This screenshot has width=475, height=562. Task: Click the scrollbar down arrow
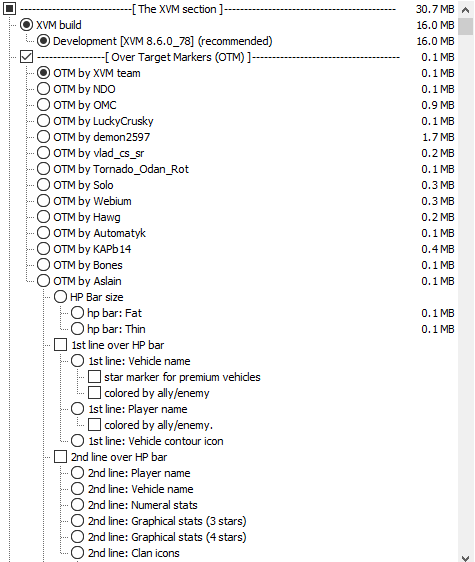coord(466,557)
